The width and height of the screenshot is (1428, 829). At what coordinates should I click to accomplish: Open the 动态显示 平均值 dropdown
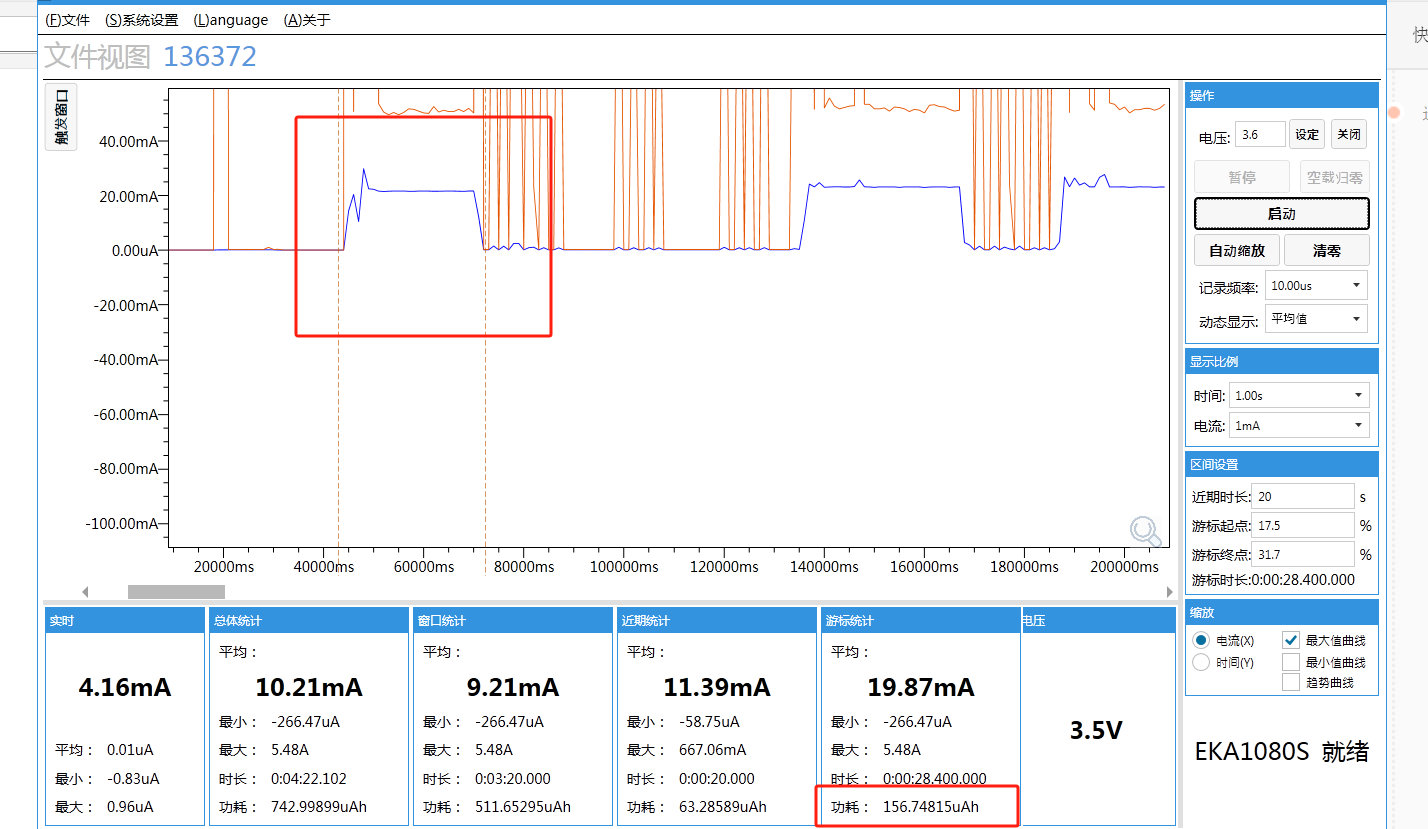tap(1316, 319)
